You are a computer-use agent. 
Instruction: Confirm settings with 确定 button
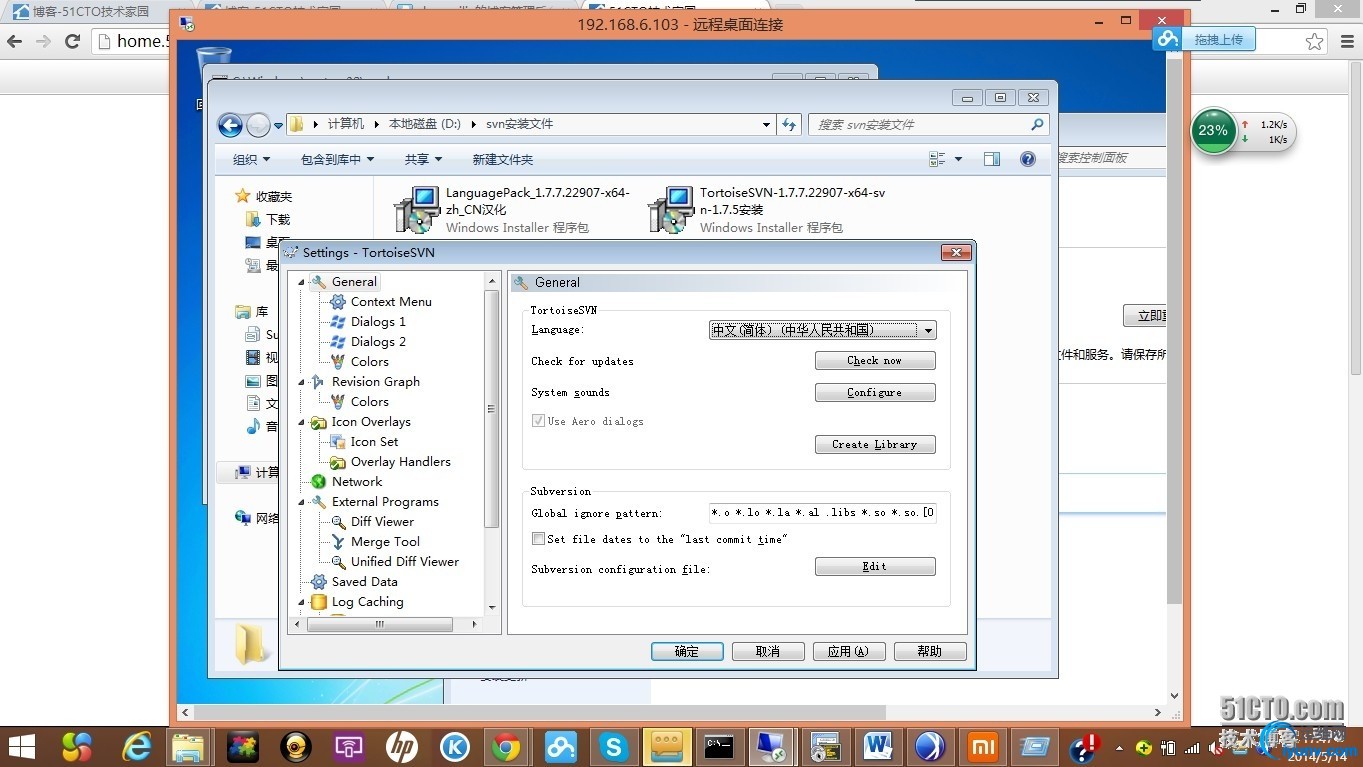click(x=687, y=651)
